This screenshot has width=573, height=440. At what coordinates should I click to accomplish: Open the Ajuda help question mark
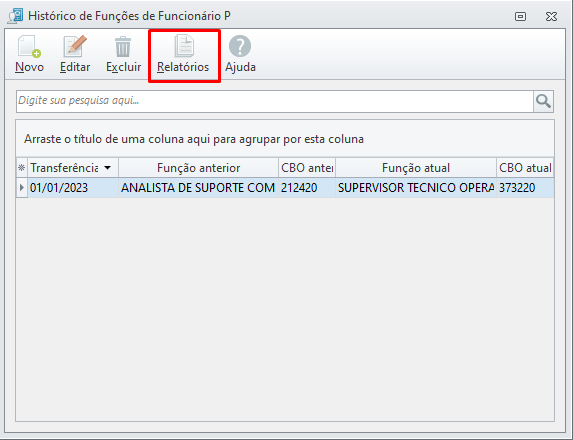coord(240,46)
